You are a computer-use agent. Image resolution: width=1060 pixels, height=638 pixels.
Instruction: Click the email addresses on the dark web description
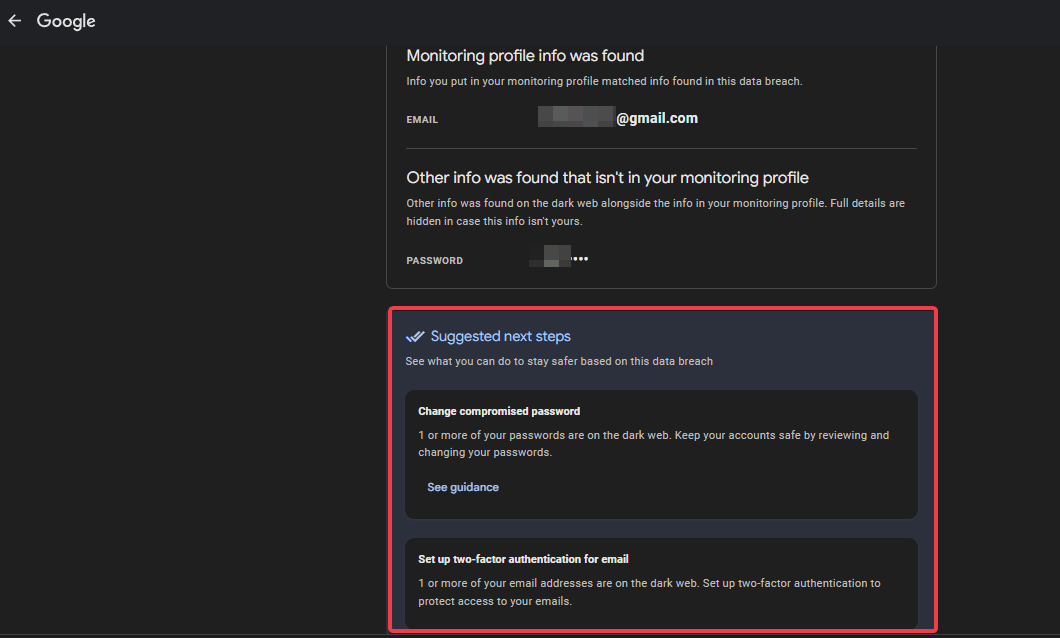649,591
